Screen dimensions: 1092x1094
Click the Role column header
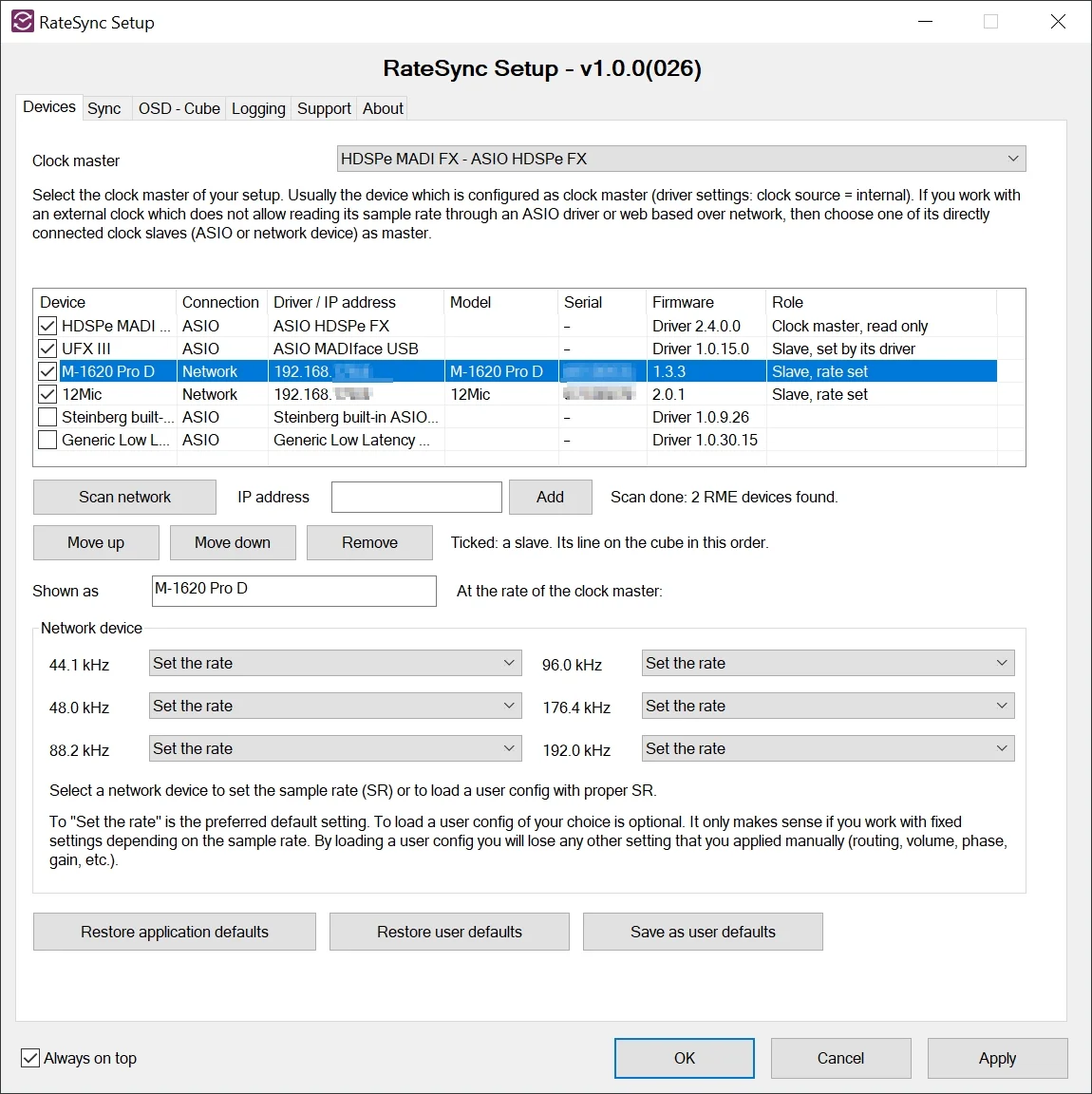(881, 302)
